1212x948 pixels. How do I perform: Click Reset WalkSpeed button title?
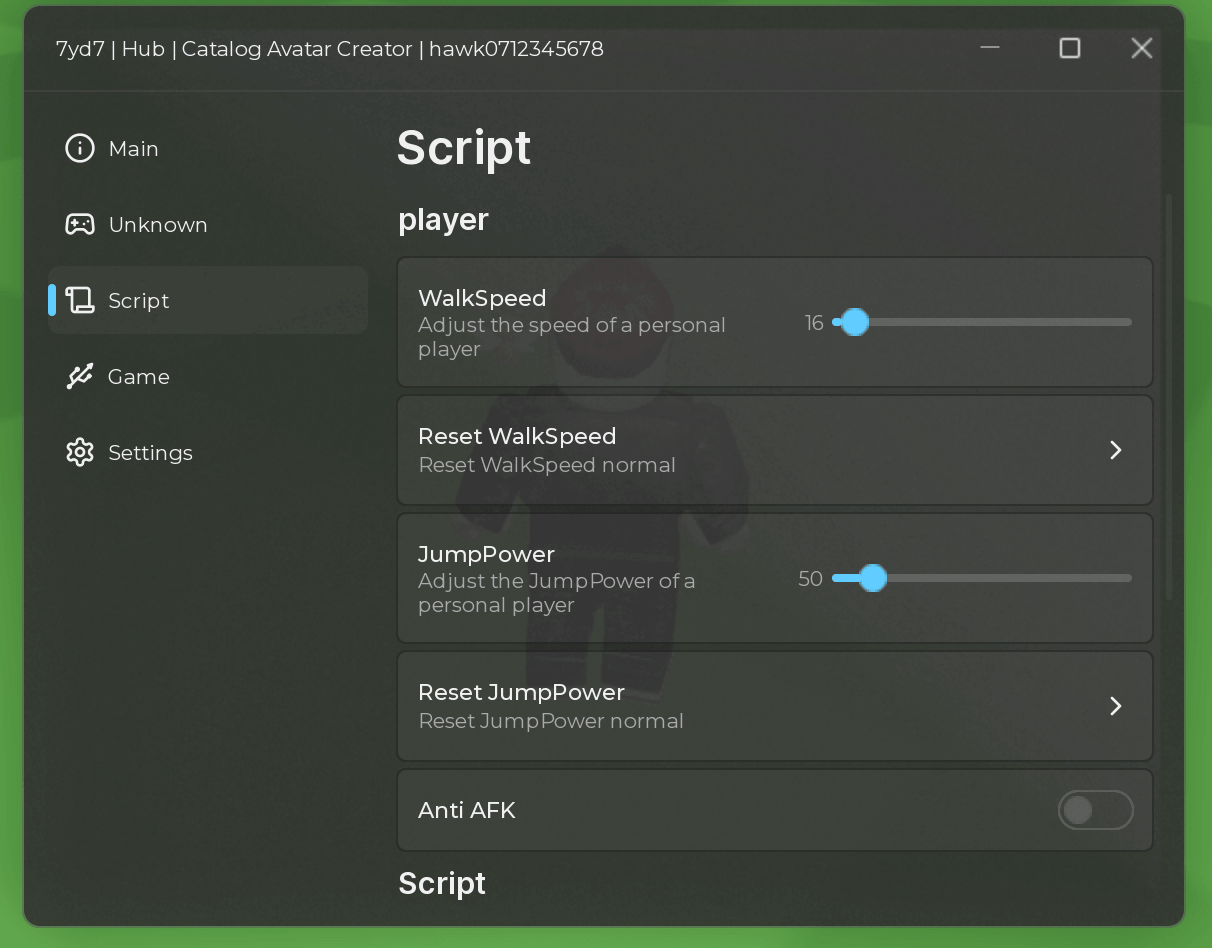[517, 436]
